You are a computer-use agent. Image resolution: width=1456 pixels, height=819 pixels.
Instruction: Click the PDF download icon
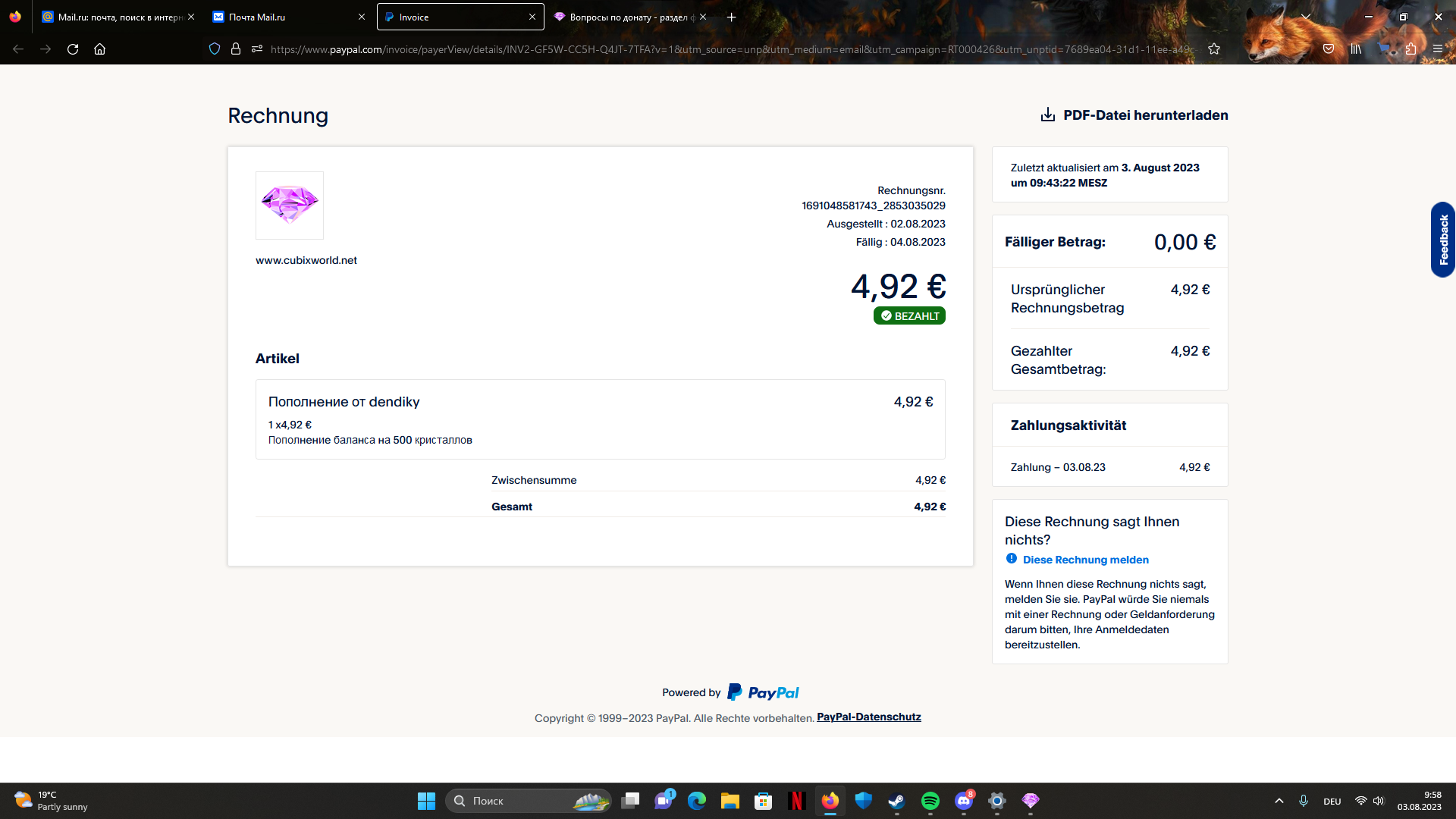(1047, 115)
